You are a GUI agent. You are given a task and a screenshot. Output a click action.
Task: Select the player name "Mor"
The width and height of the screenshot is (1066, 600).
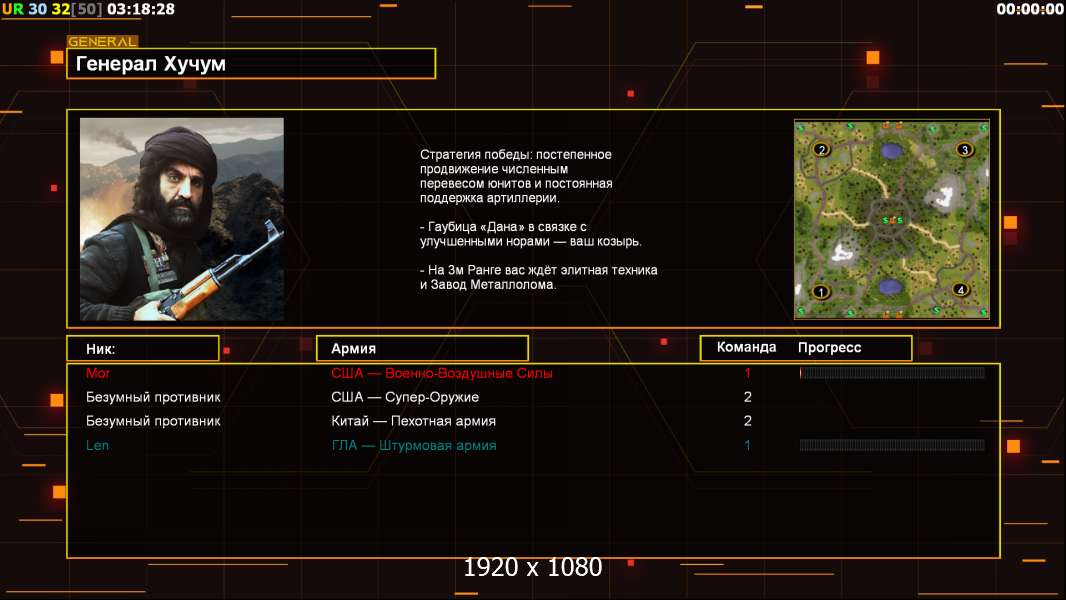click(x=98, y=372)
